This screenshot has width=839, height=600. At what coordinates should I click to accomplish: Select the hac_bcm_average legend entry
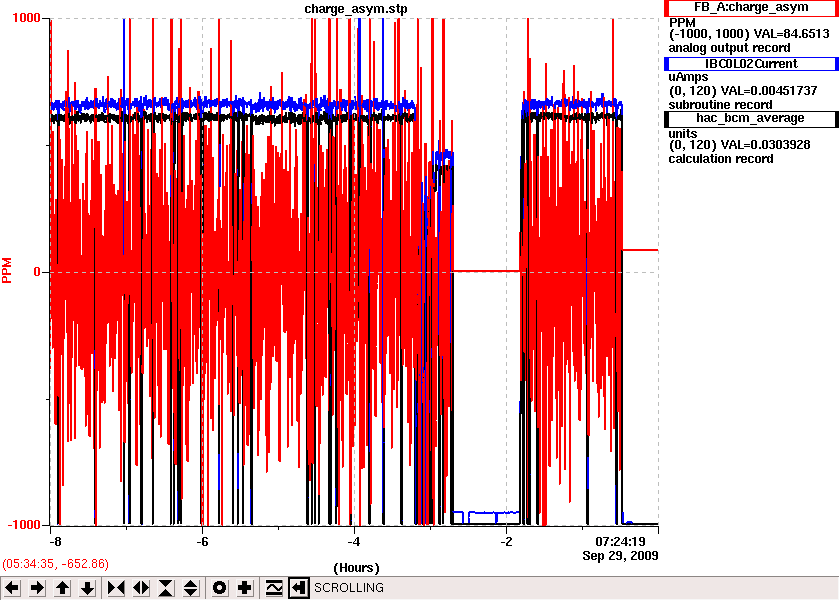coord(751,119)
